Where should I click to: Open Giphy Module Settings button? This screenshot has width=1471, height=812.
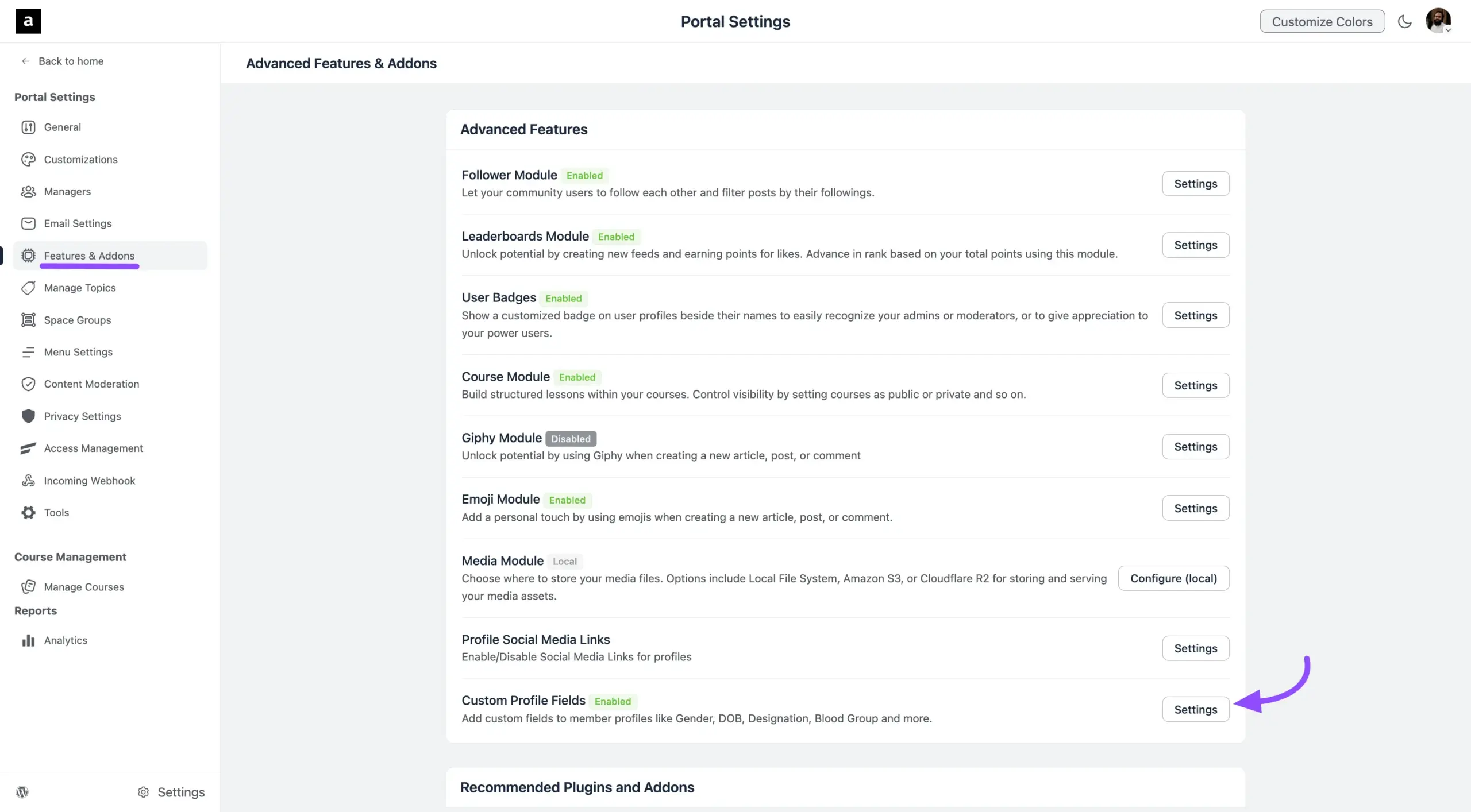click(1195, 447)
